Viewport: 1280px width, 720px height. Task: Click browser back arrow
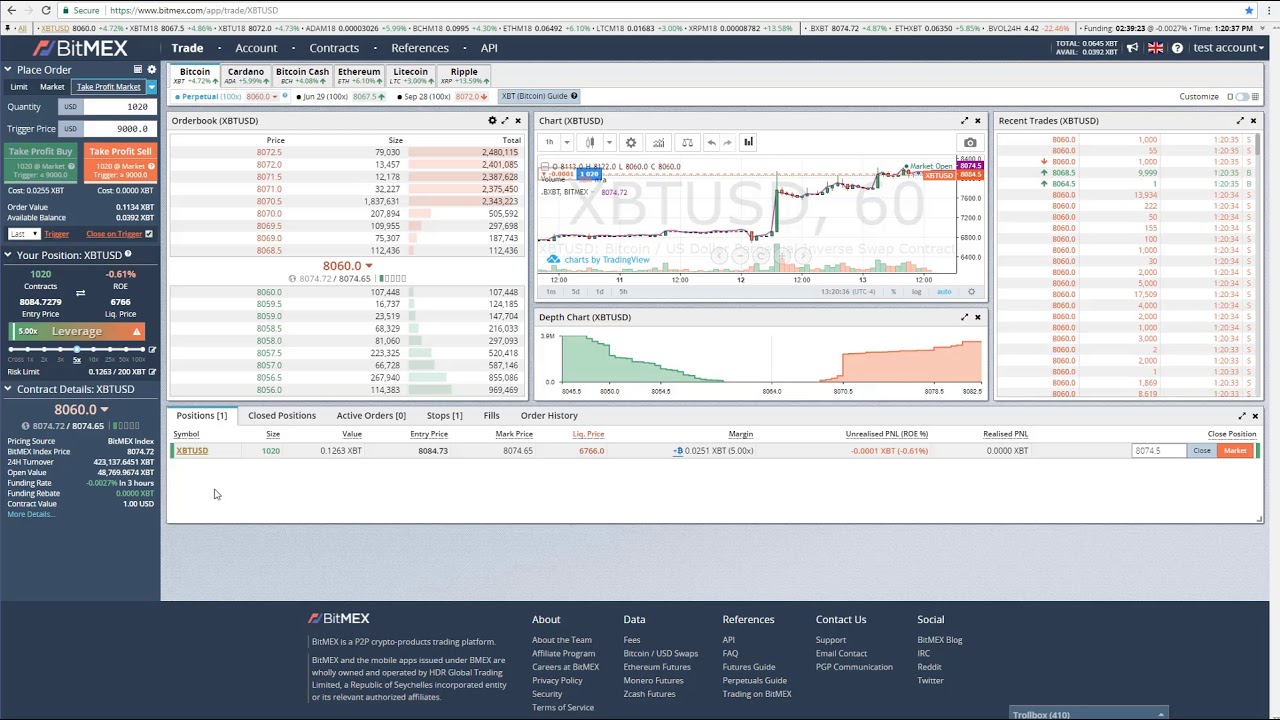[10, 10]
